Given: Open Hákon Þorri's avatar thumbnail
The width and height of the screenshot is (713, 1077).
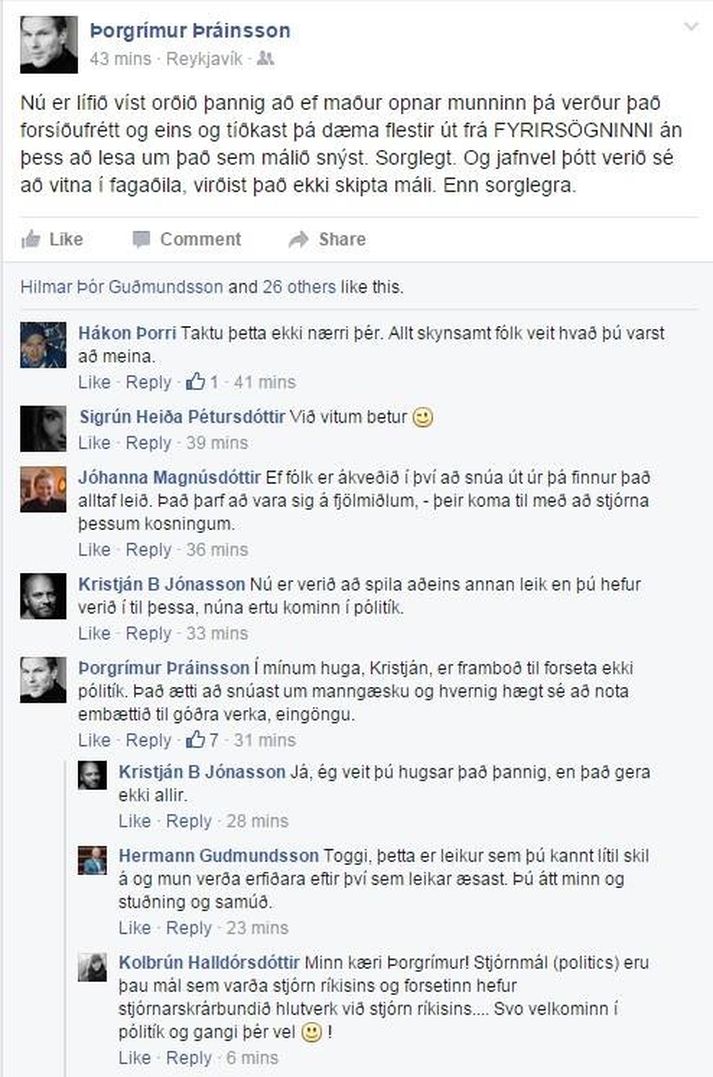Looking at the screenshot, I should pos(43,345).
